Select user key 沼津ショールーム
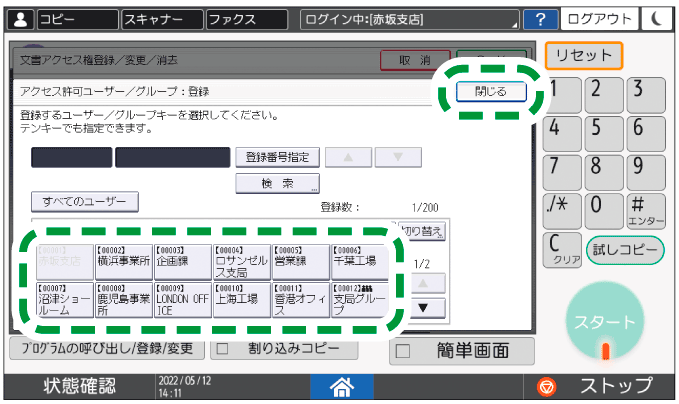Image resolution: width=679 pixels, height=404 pixels. [65, 300]
